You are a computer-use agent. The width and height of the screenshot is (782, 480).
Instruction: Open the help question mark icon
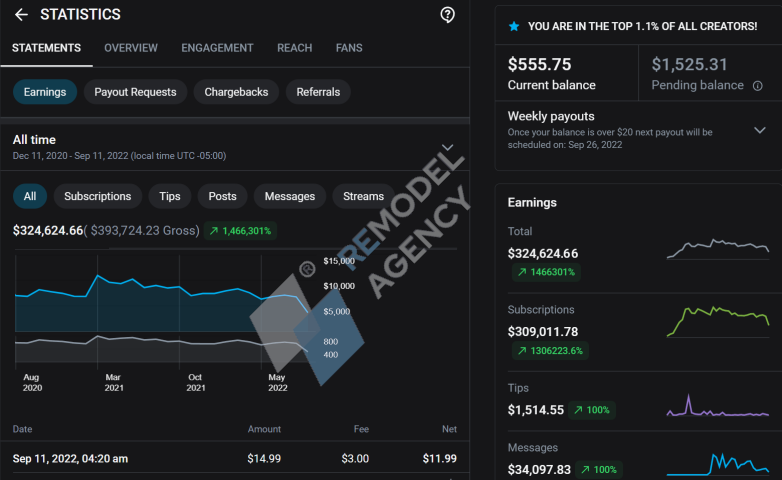pyautogui.click(x=448, y=15)
